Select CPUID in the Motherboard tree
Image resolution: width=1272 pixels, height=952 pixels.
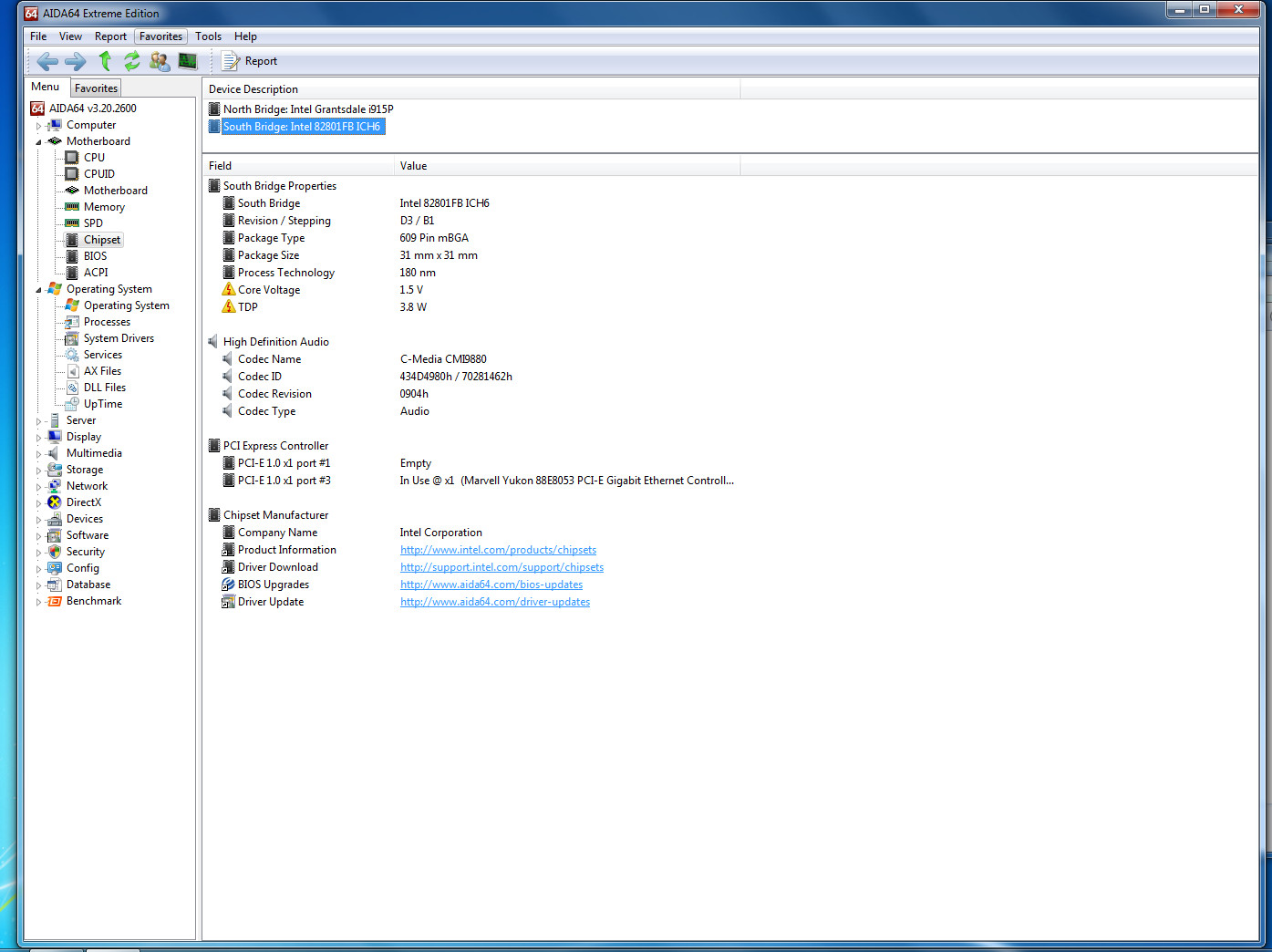(x=98, y=174)
